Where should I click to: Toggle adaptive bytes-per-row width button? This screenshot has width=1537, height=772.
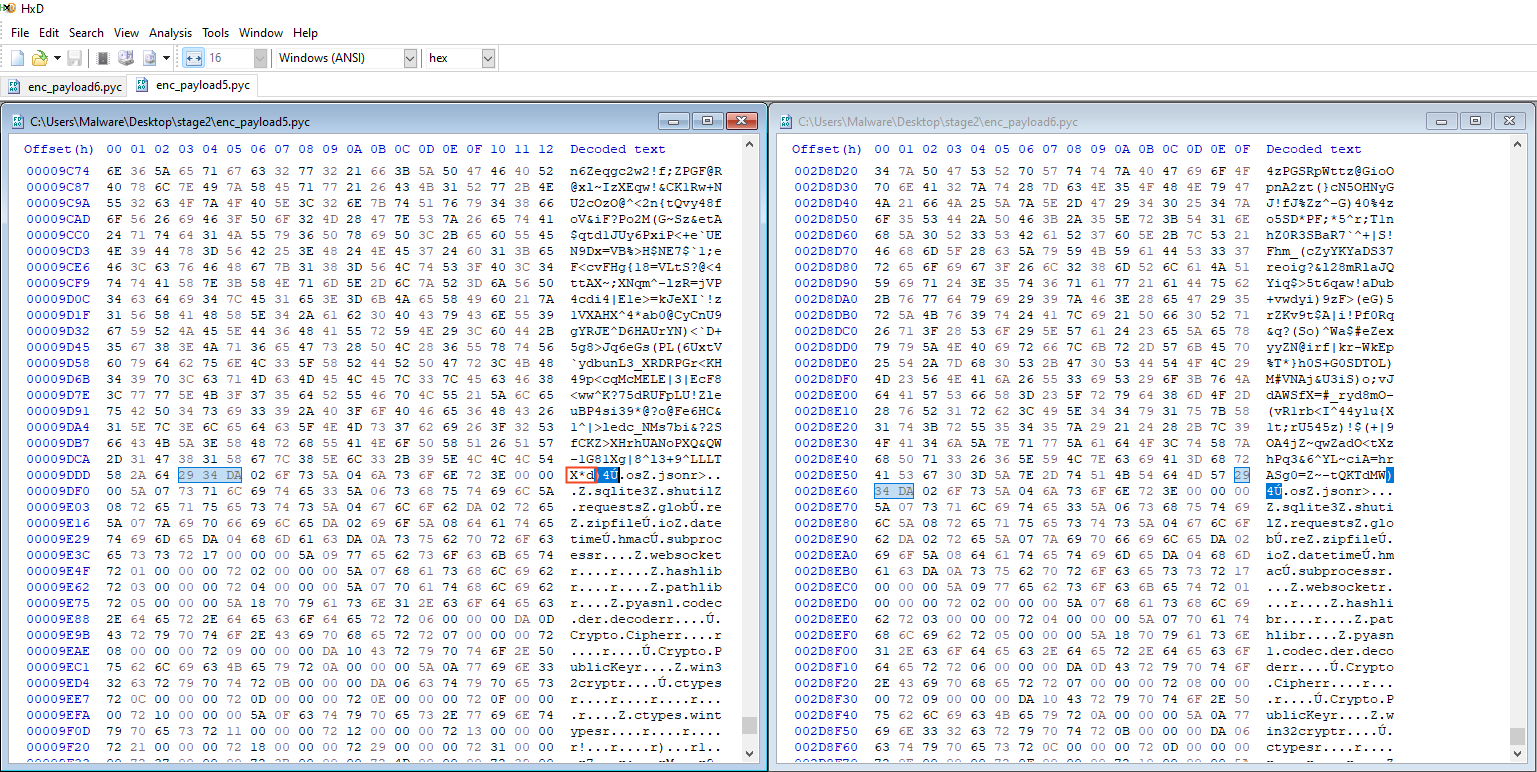(193, 58)
